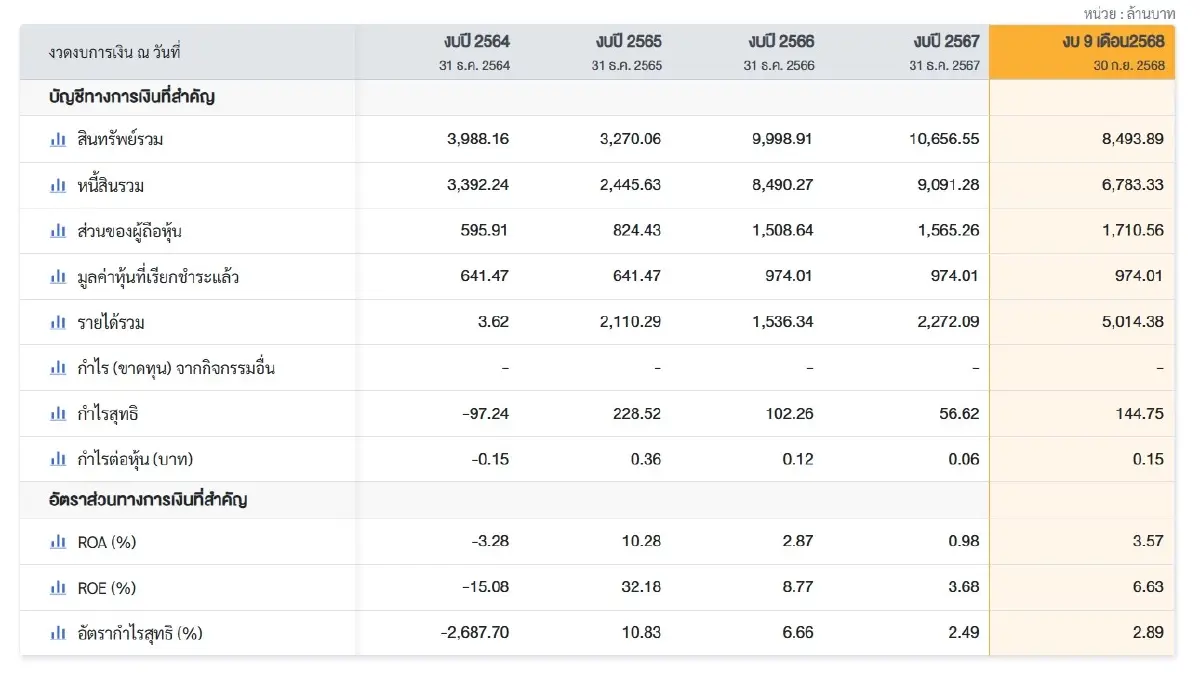1200x673 pixels.
Task: Select the งบปี 2565 column header
Action: pyautogui.click(x=628, y=42)
